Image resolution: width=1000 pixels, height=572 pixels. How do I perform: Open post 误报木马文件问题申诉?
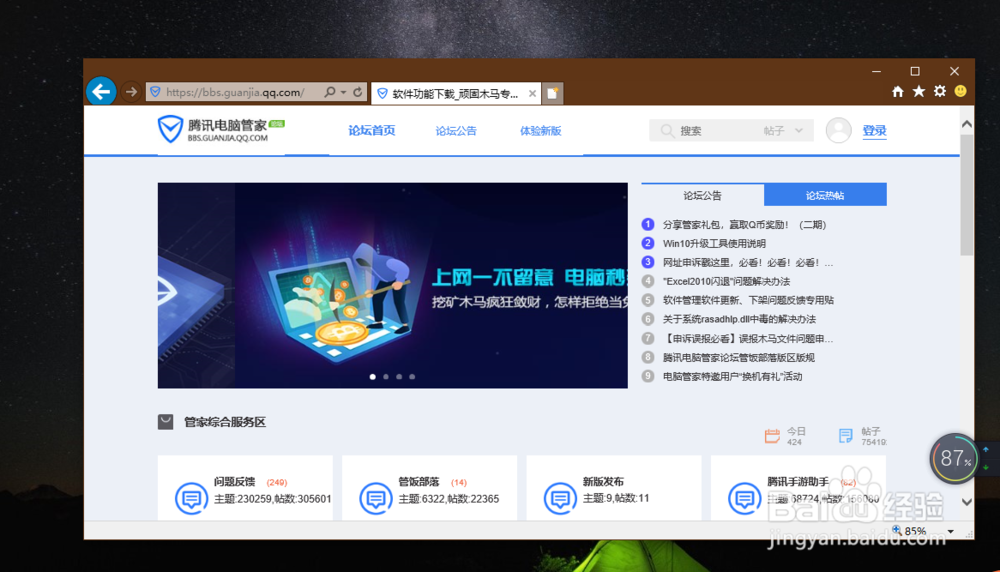(x=747, y=339)
